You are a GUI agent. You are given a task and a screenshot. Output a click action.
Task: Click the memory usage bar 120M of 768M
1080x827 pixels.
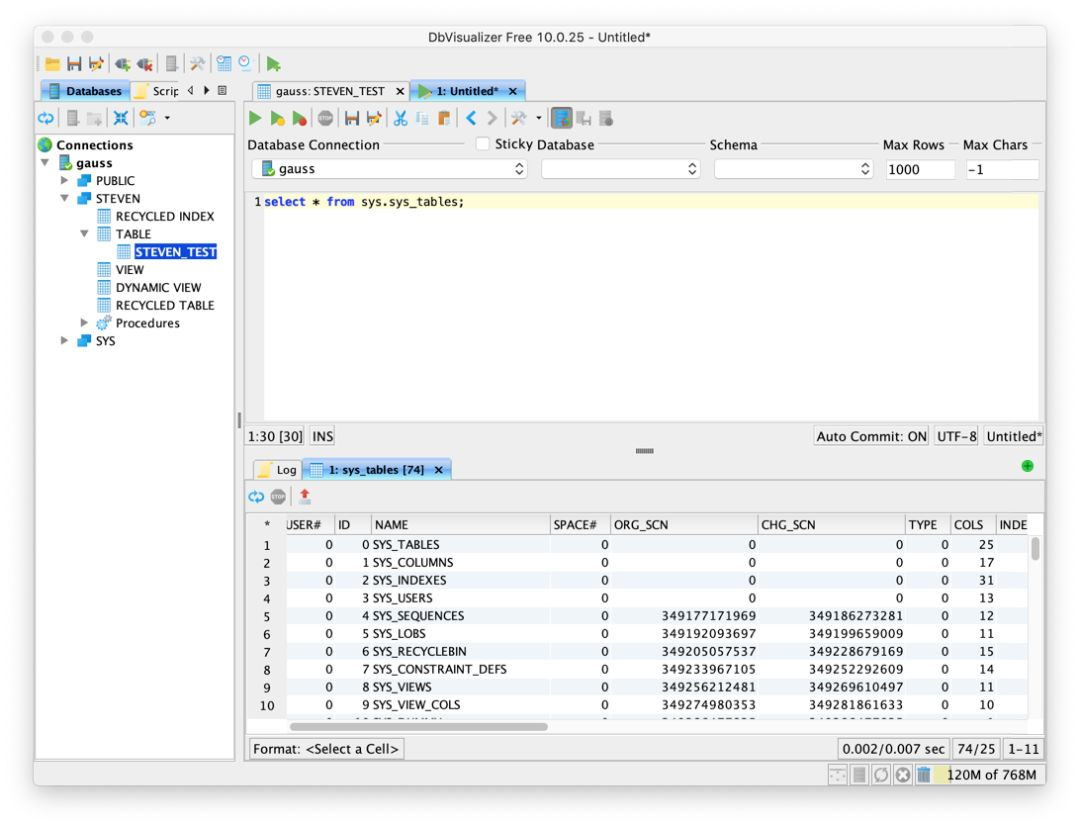[990, 775]
